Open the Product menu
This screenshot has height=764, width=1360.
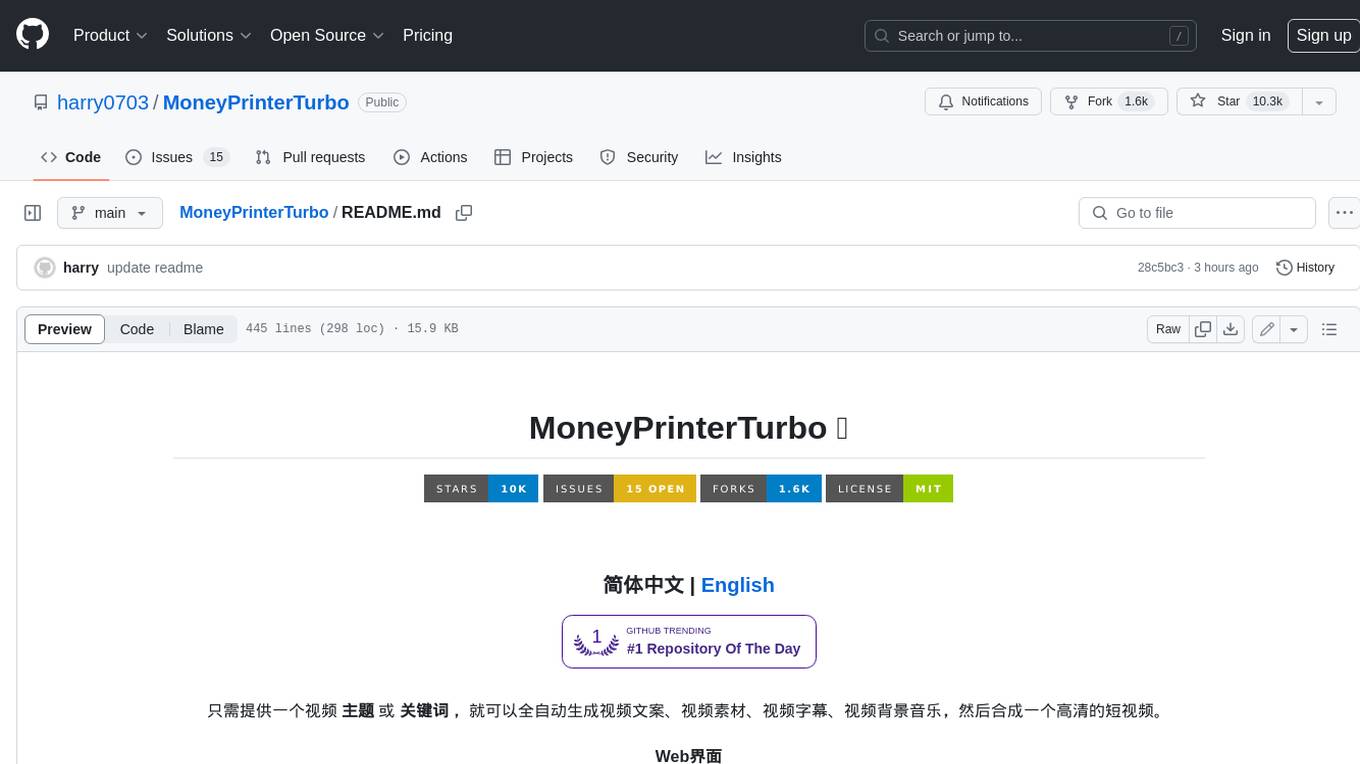(110, 35)
